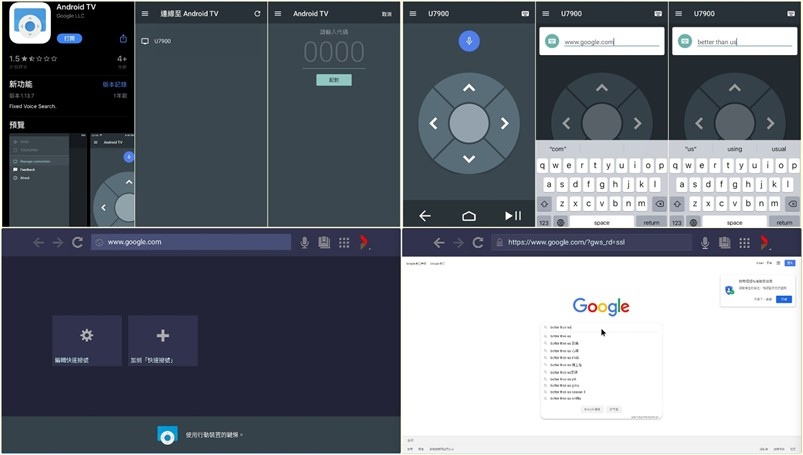Click the Google search box under logo
This screenshot has height=455, width=803.
pyautogui.click(x=601, y=327)
